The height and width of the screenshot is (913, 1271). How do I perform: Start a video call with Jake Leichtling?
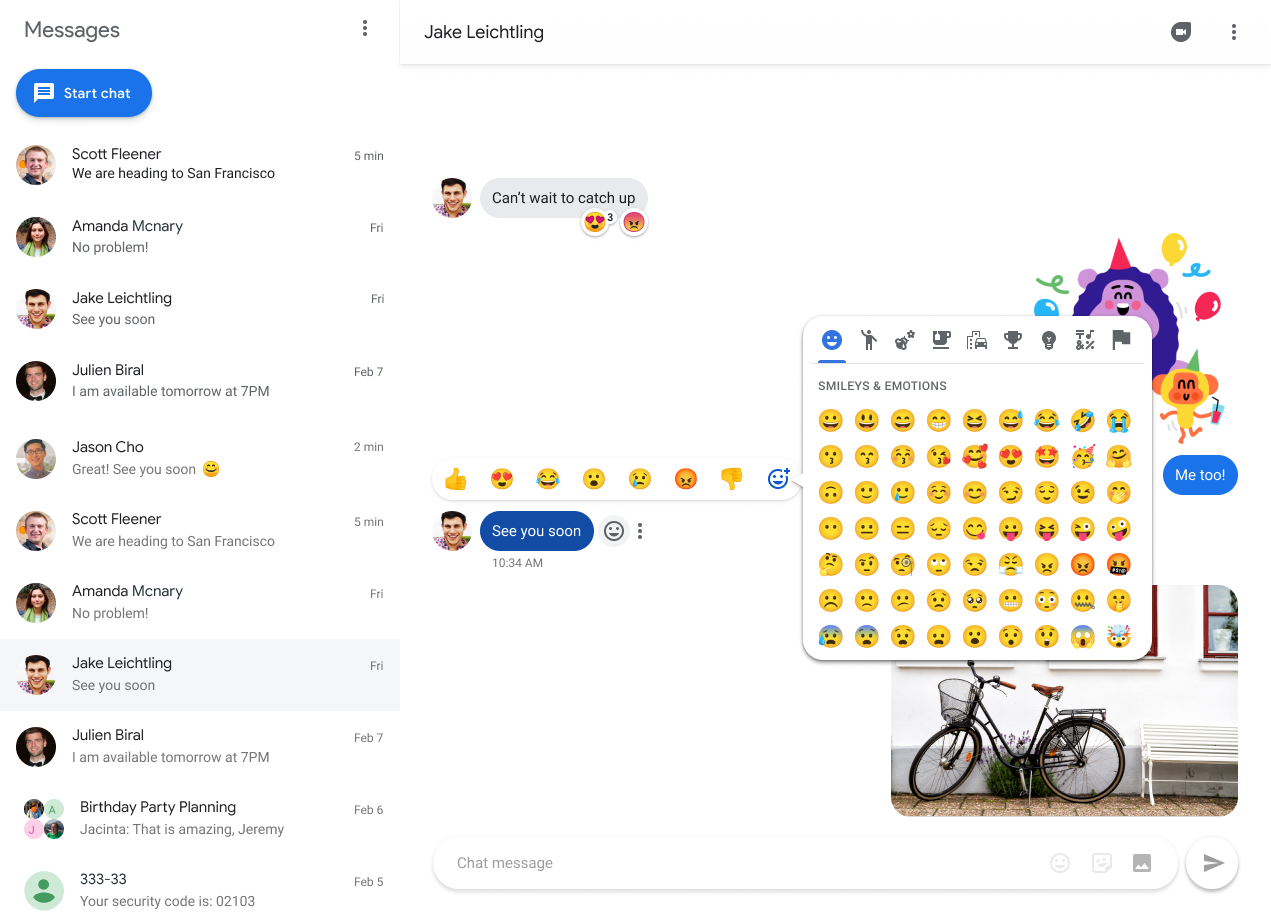(1181, 32)
